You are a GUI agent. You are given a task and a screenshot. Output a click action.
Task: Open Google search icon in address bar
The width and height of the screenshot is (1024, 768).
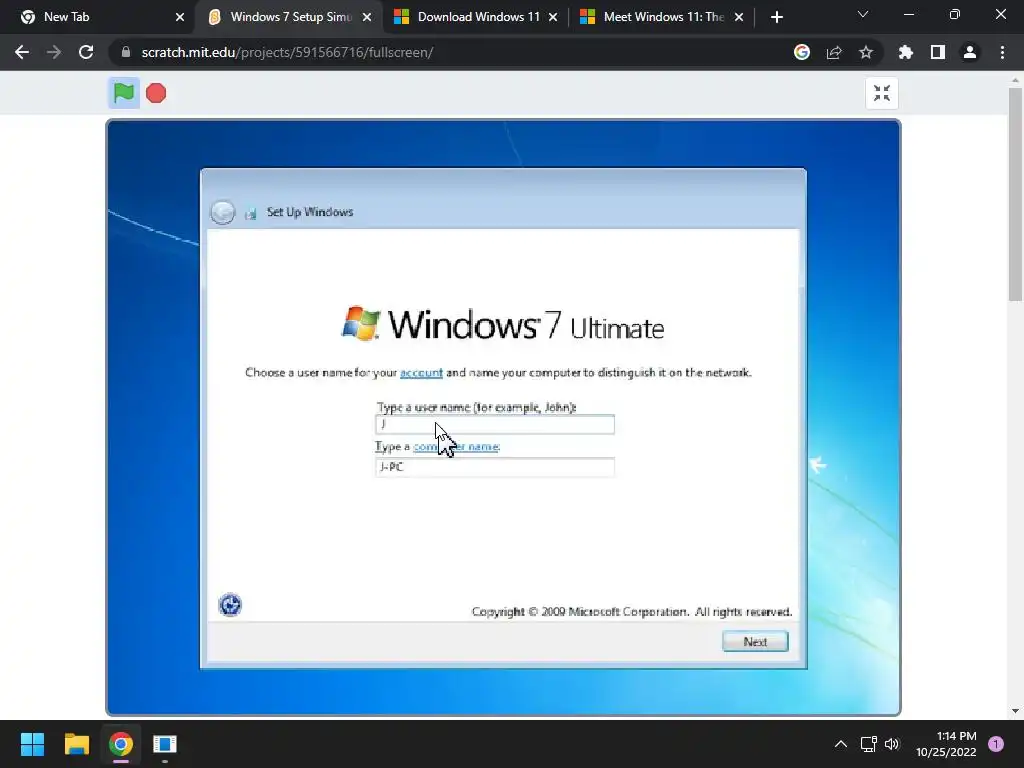802,52
